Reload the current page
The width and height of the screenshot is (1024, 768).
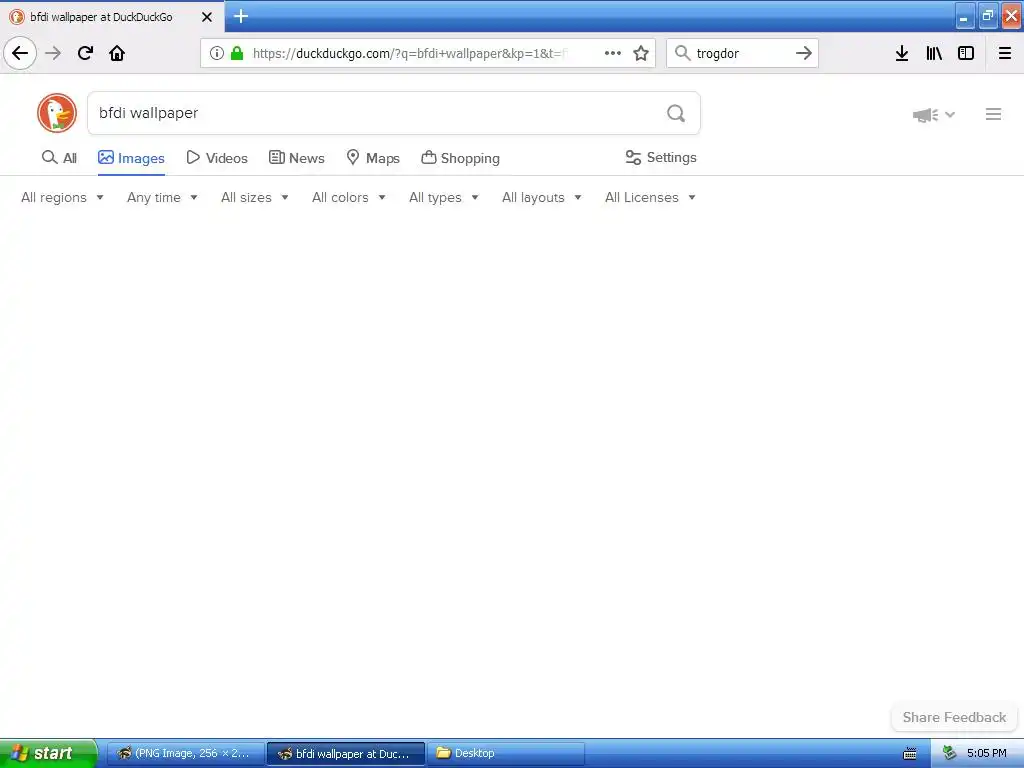(x=85, y=53)
